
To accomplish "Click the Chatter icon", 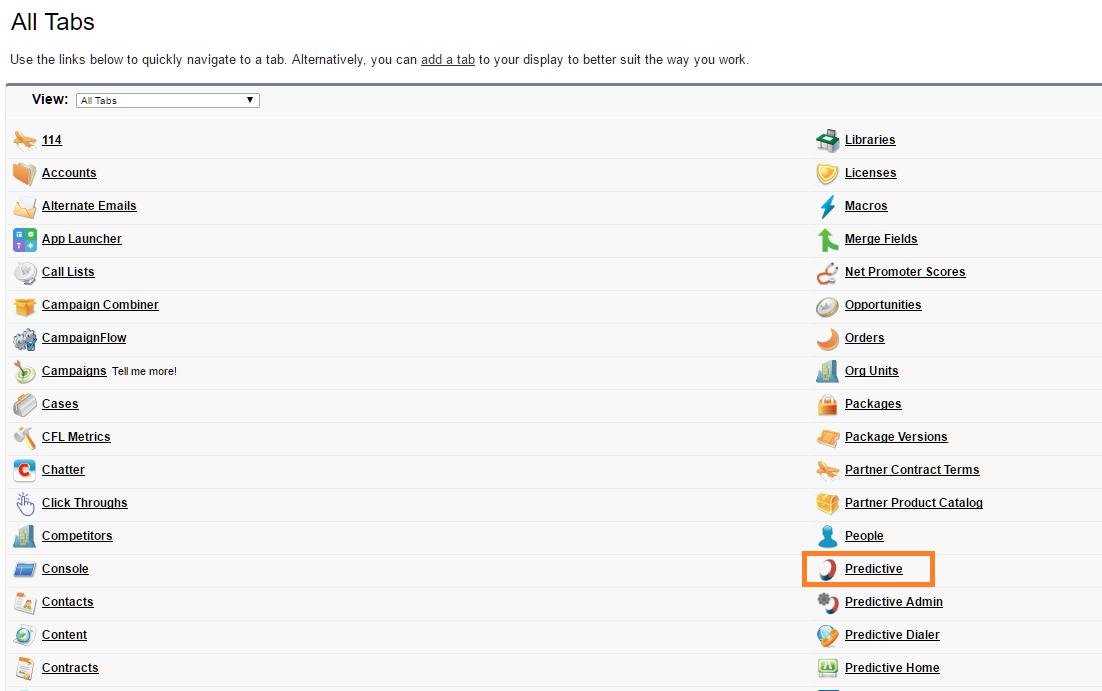I will click(x=25, y=470).
